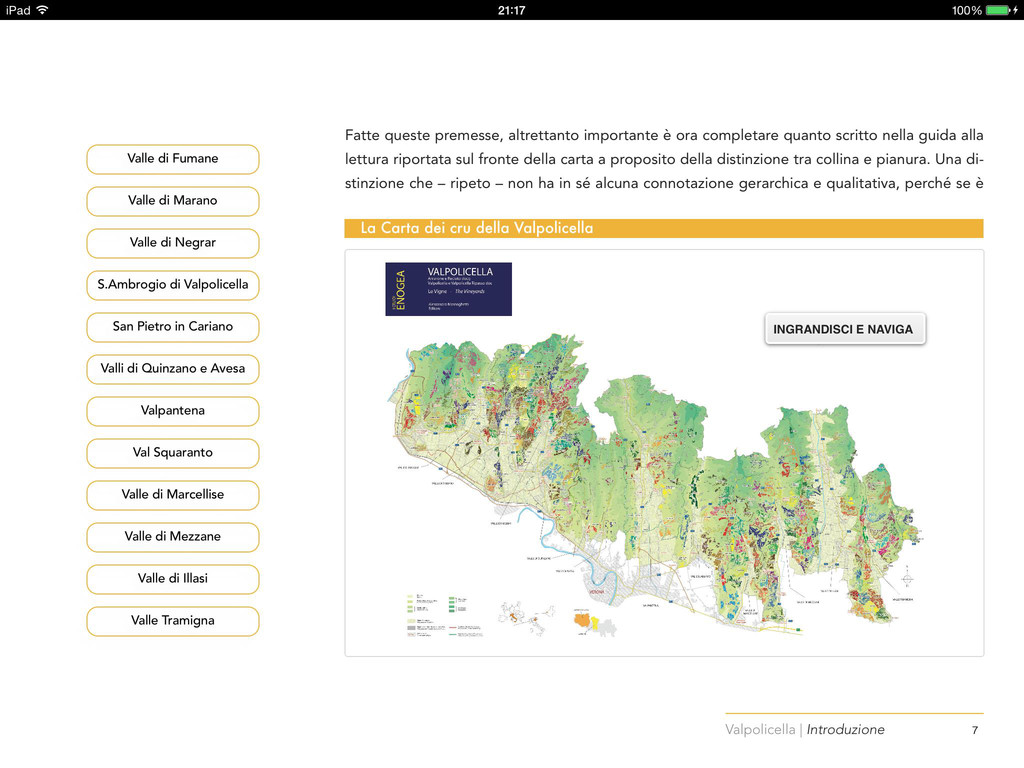Choose Valli di Quinzano e Avesa
The image size is (1024, 768).
coord(172,369)
